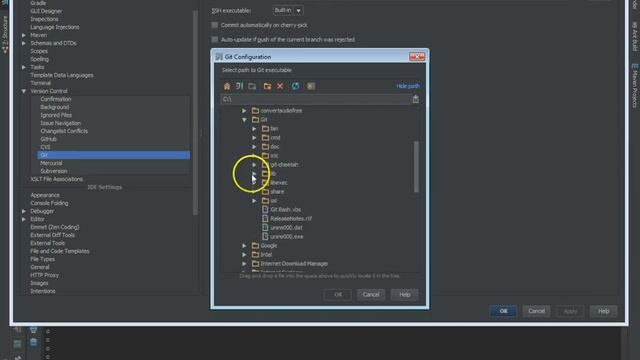Viewport: 640px width, 360px height.
Task: Select the ReleaseNotes.rtf file icon
Action: point(265,218)
